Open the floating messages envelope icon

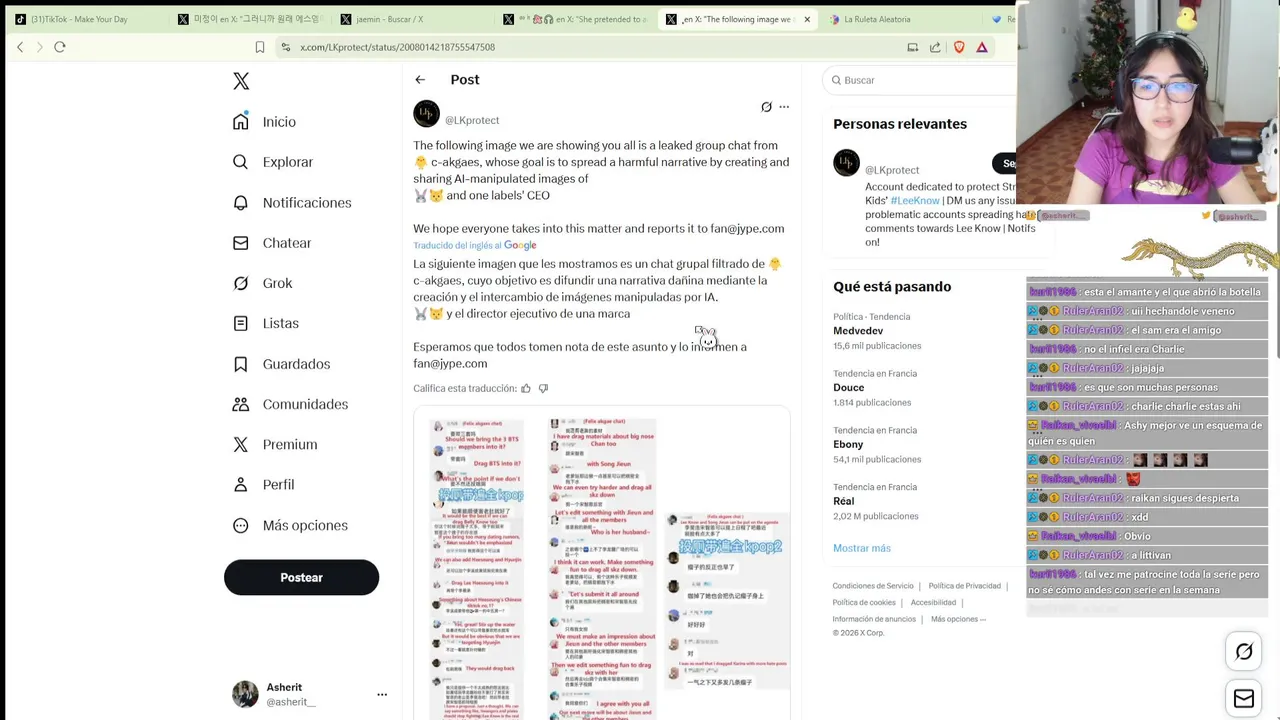point(1244,699)
